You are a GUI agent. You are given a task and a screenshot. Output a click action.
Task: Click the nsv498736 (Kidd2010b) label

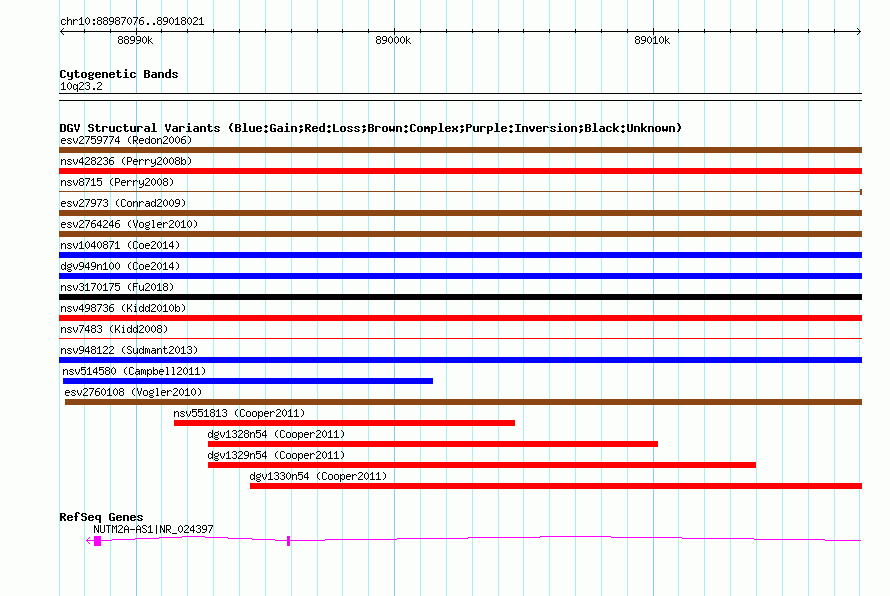(x=123, y=308)
